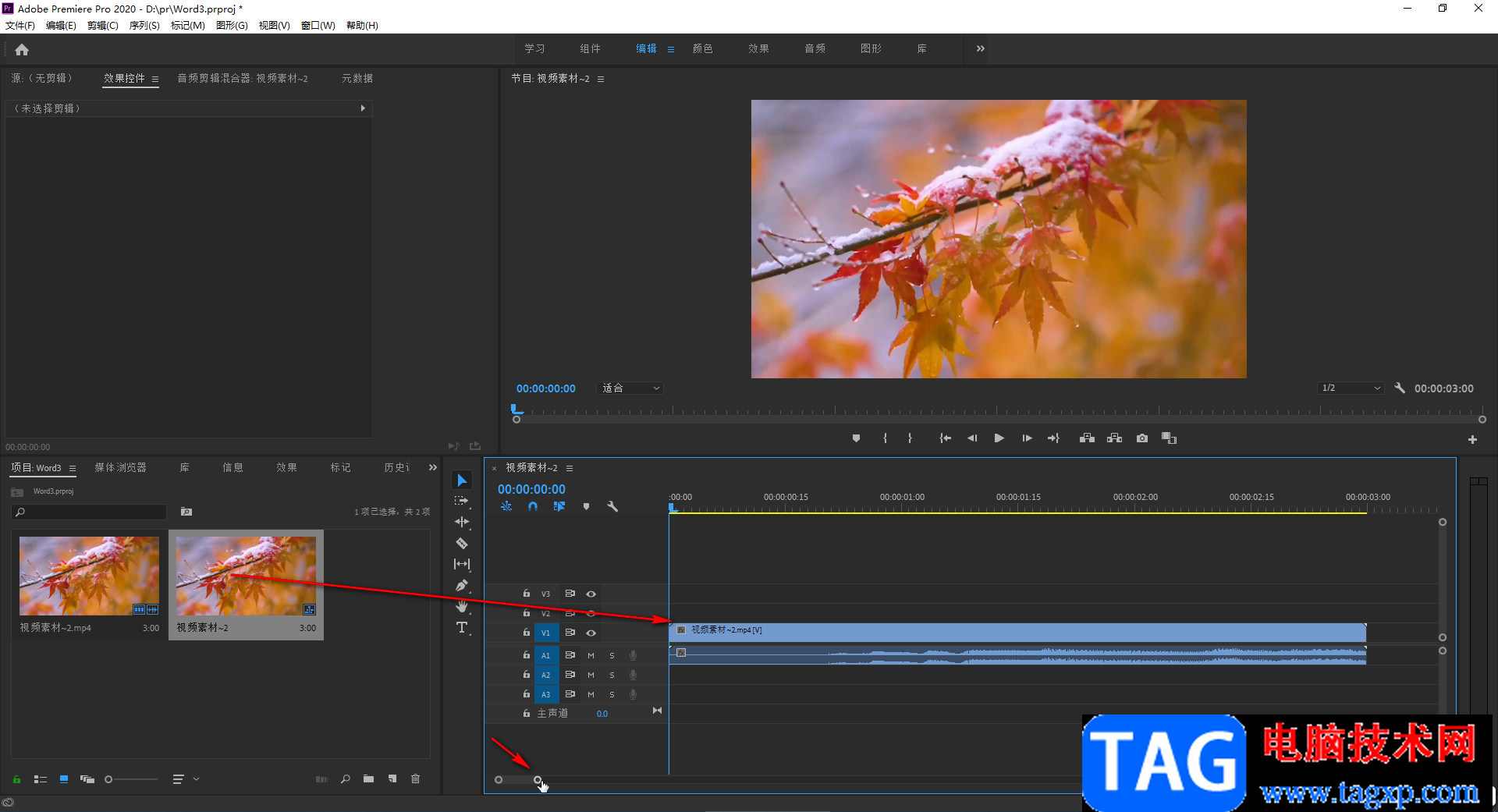The height and width of the screenshot is (812, 1498).
Task: Click the 视频素材~2.mp4 thumbnail
Action: [x=89, y=576]
